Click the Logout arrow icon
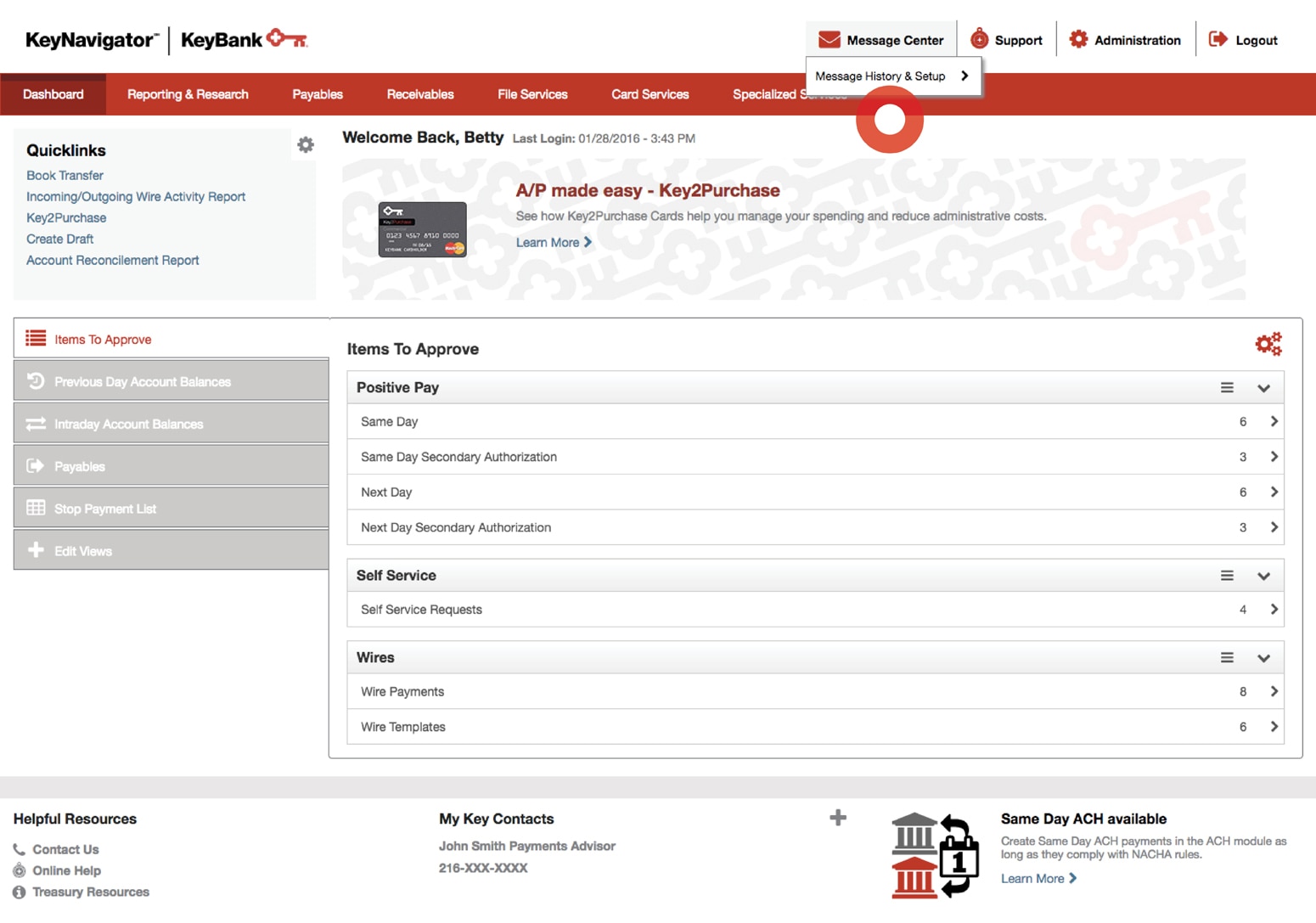 pos(1218,39)
